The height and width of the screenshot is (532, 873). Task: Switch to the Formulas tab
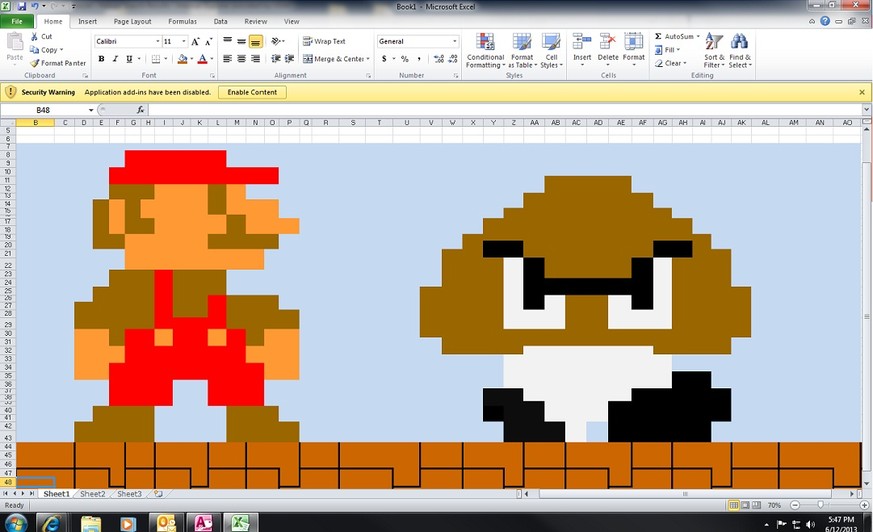[183, 22]
